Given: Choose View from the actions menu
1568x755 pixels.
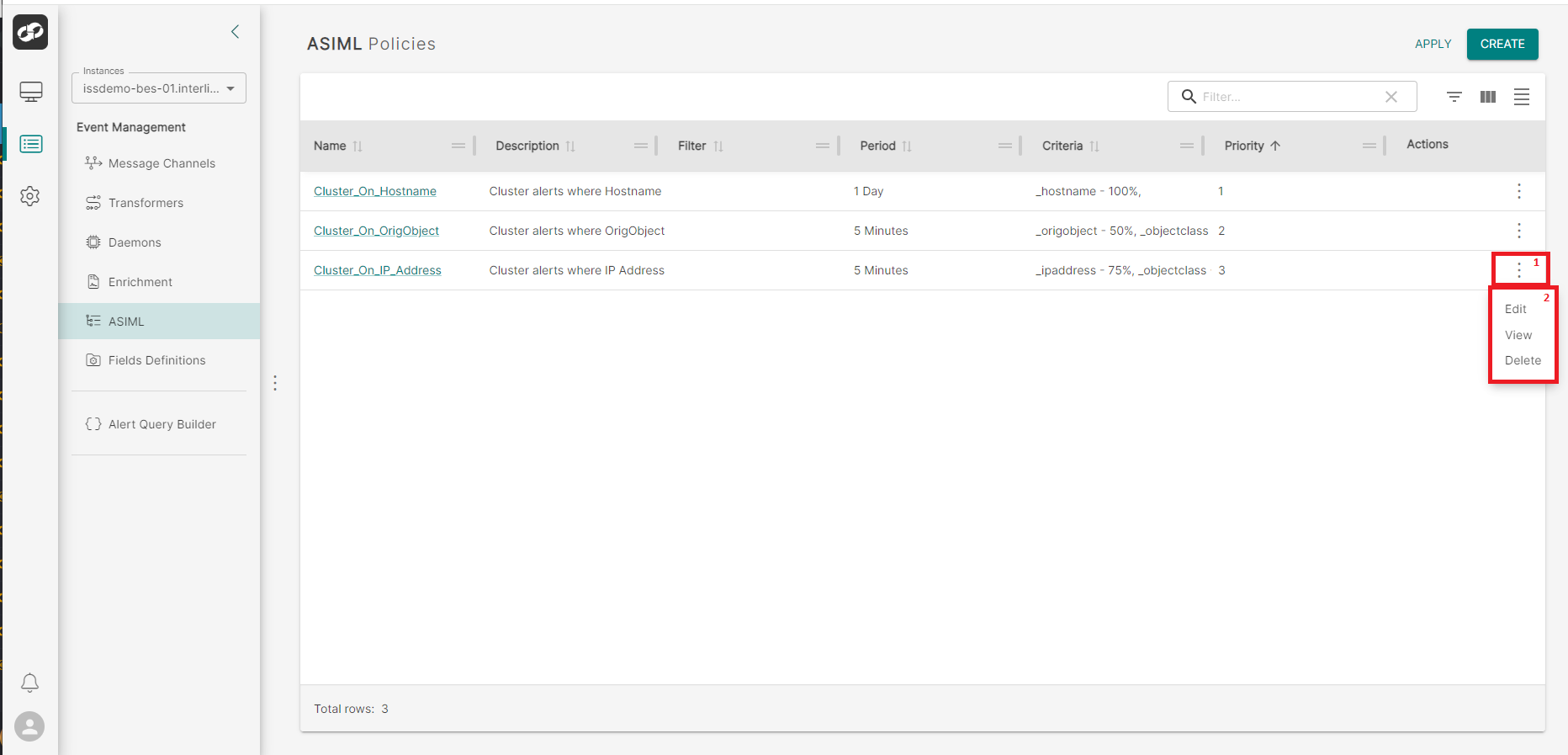Looking at the screenshot, I should pyautogui.click(x=1518, y=335).
